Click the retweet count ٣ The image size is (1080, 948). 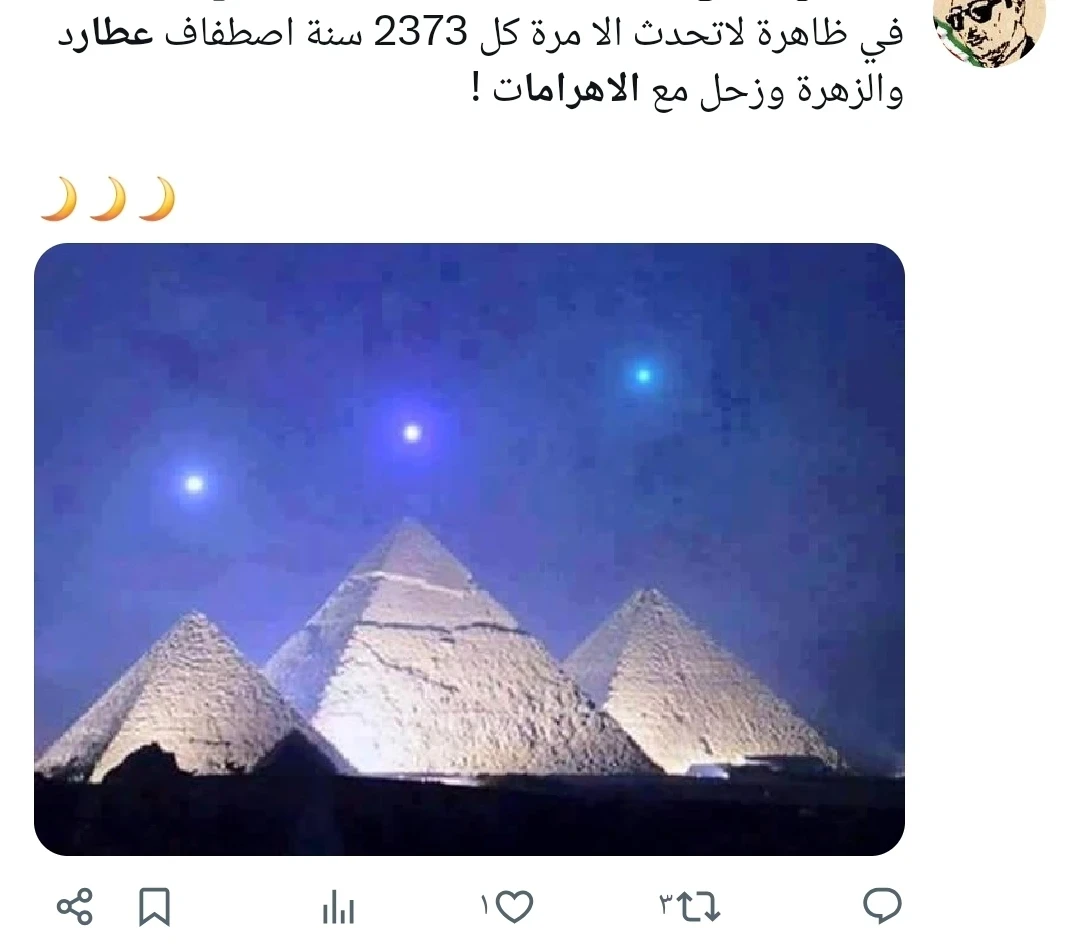coord(666,903)
